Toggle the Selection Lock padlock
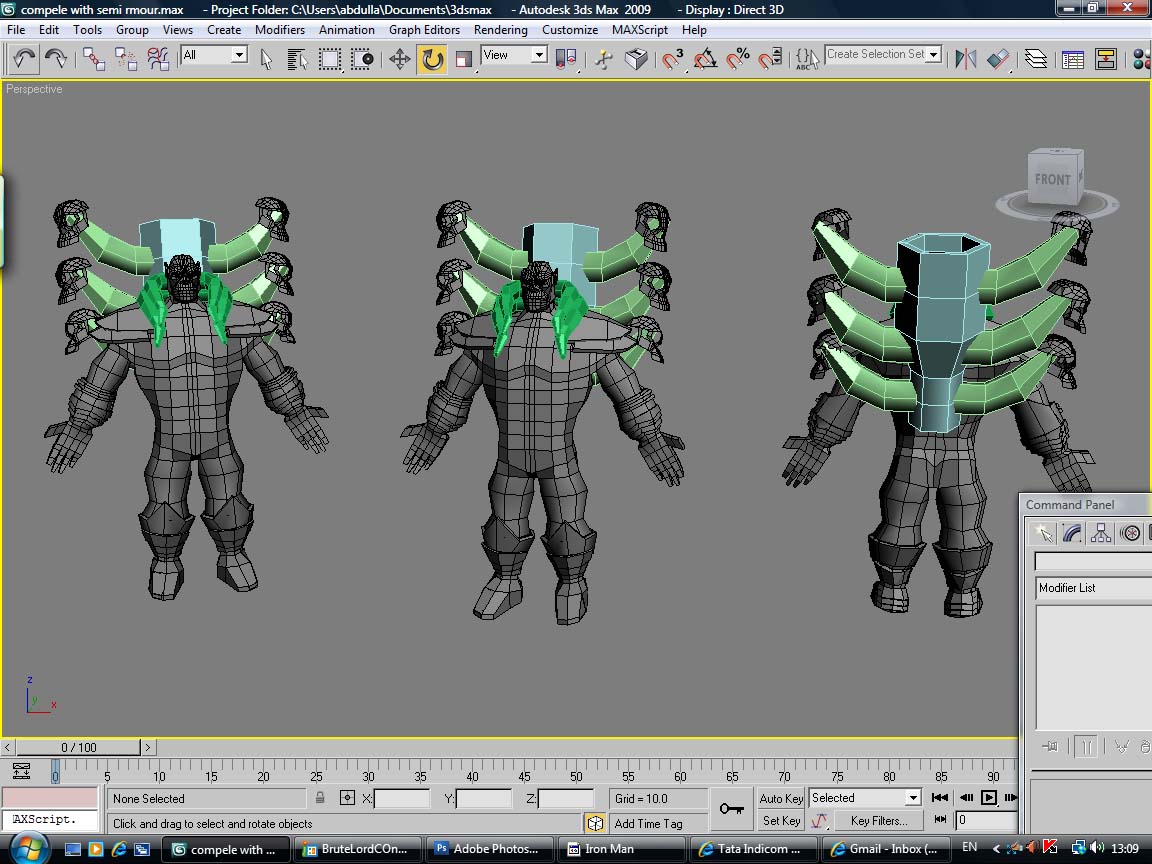The height and width of the screenshot is (864, 1152). pos(320,798)
